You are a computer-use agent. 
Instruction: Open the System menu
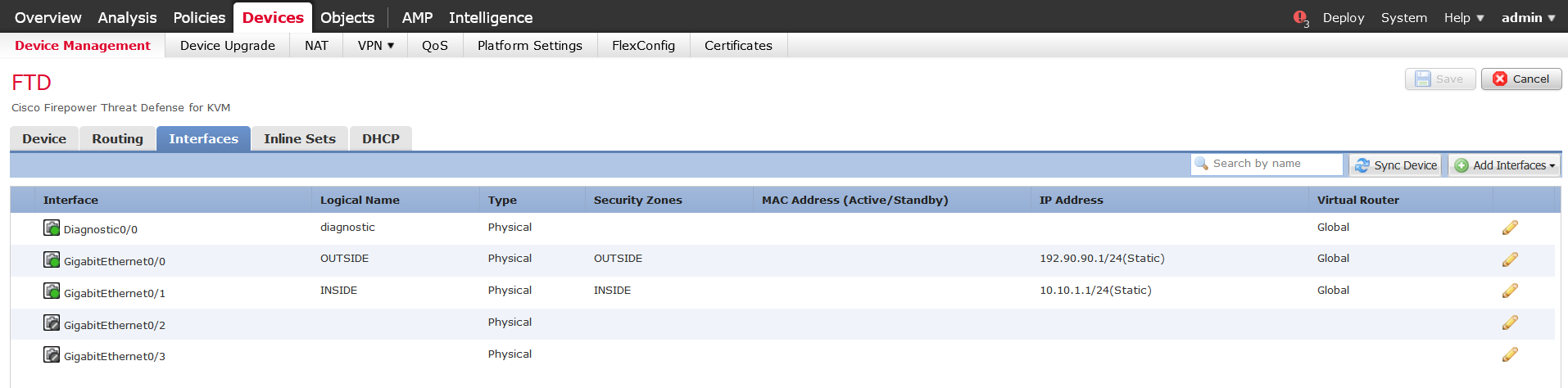(1403, 17)
